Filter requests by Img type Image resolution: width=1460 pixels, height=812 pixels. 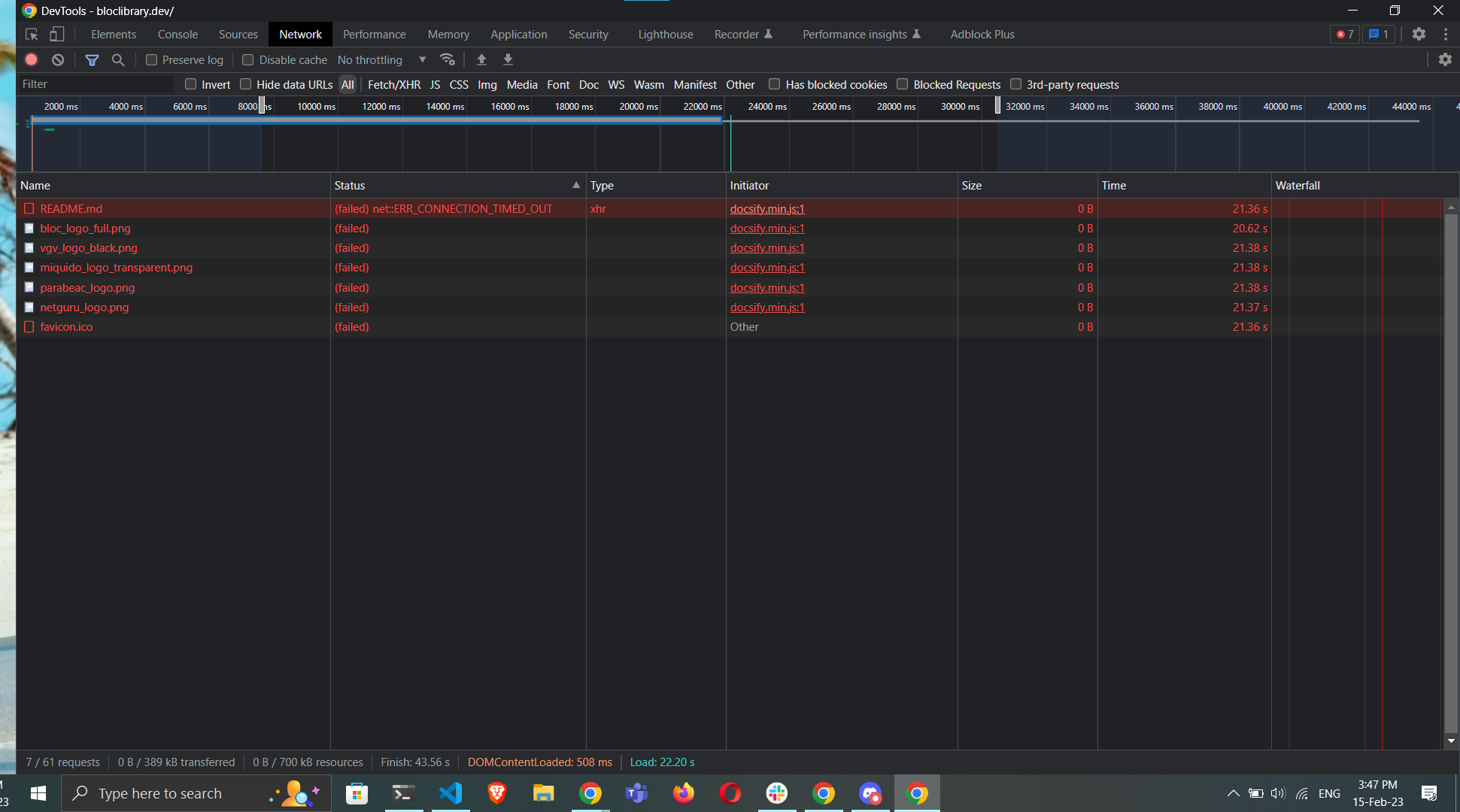pyautogui.click(x=487, y=84)
